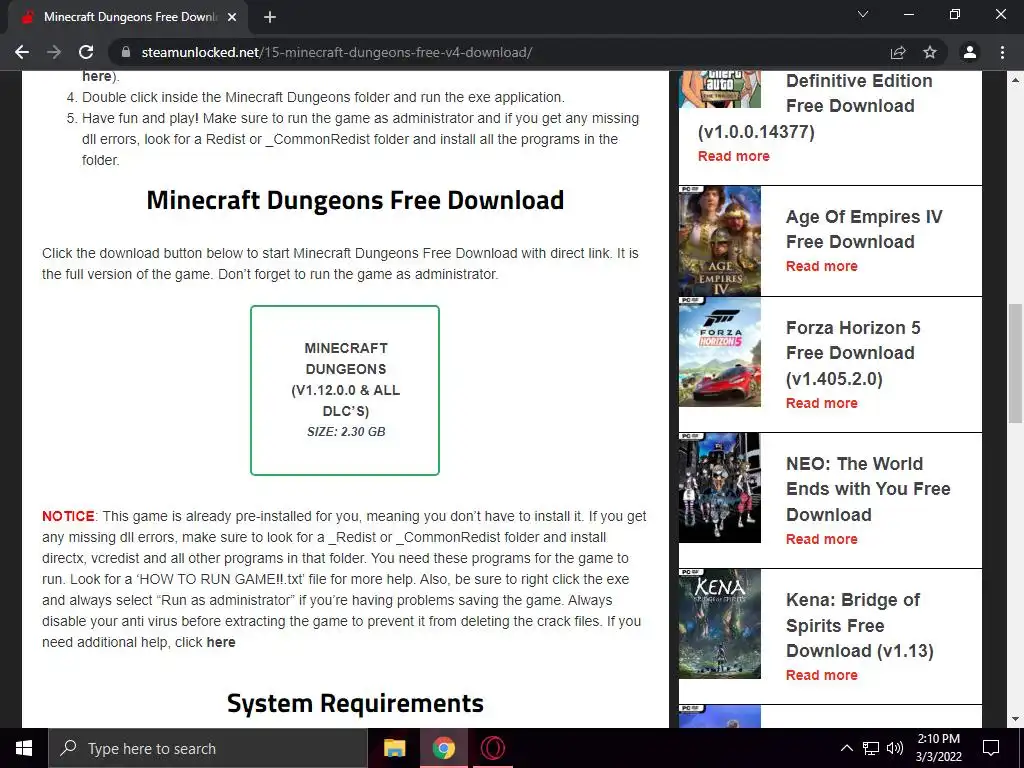Click the scrollbar up arrow
The image size is (1024, 768).
(x=1015, y=80)
